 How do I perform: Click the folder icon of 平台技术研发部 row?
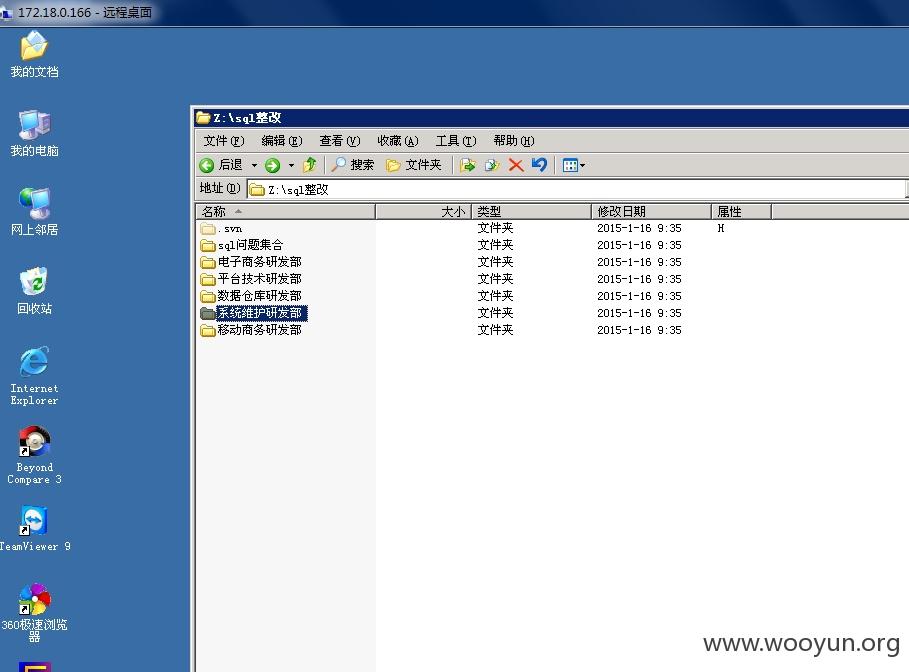coord(208,279)
